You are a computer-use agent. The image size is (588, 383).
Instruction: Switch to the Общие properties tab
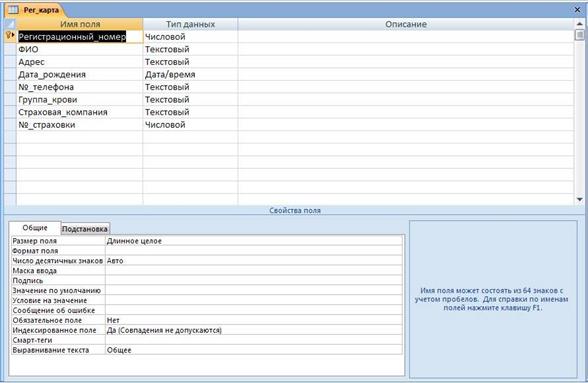[x=35, y=228]
